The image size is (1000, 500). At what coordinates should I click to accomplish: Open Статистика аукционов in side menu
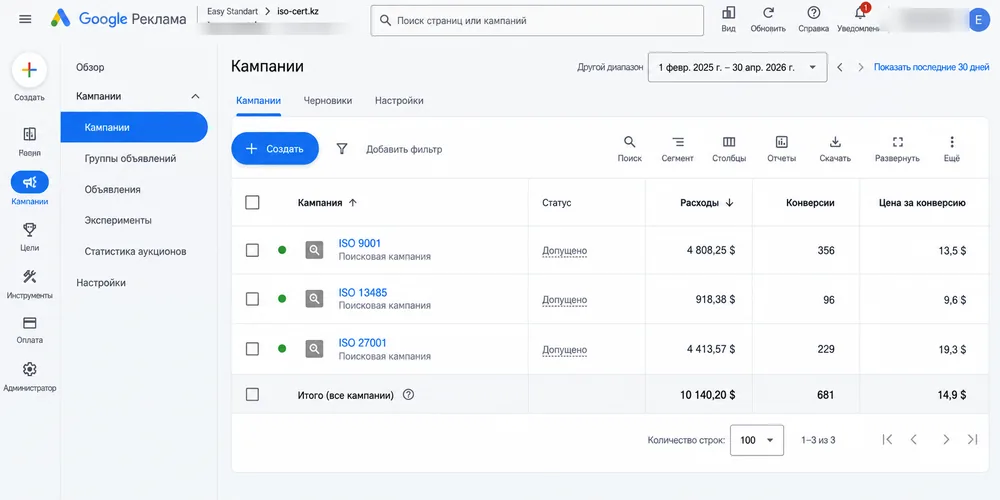[135, 251]
